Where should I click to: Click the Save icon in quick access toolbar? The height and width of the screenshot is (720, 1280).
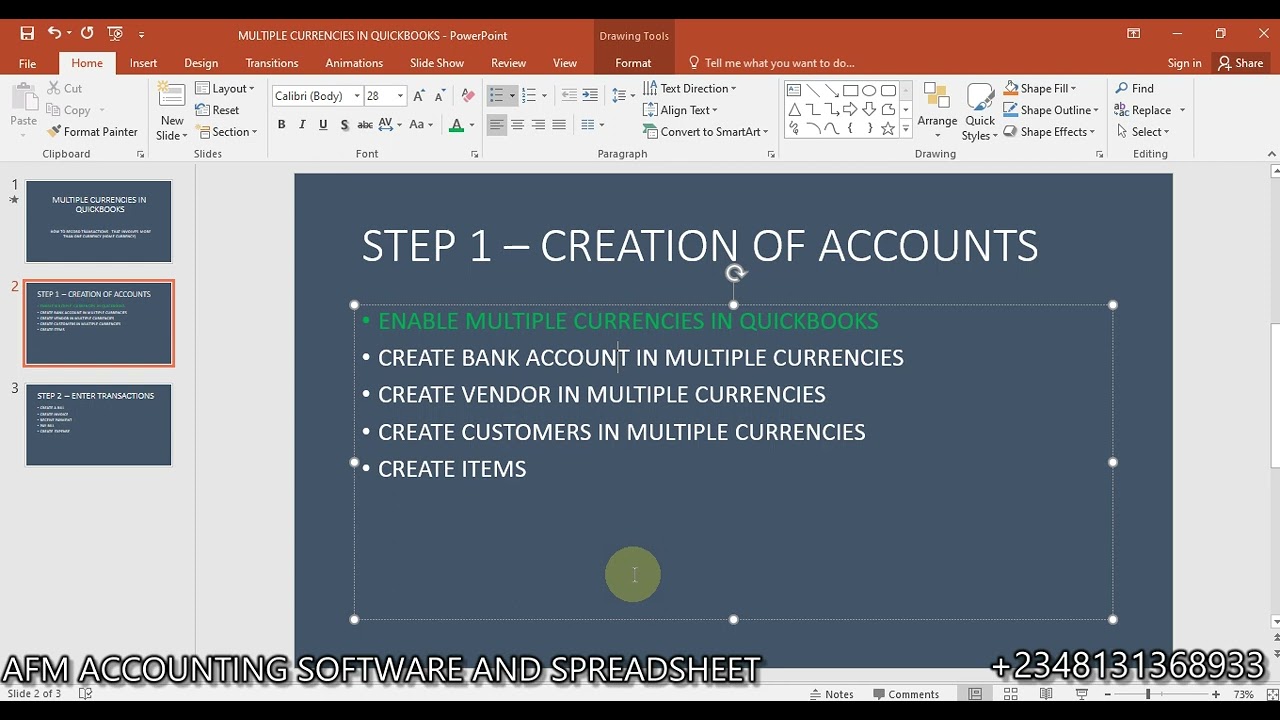point(27,34)
